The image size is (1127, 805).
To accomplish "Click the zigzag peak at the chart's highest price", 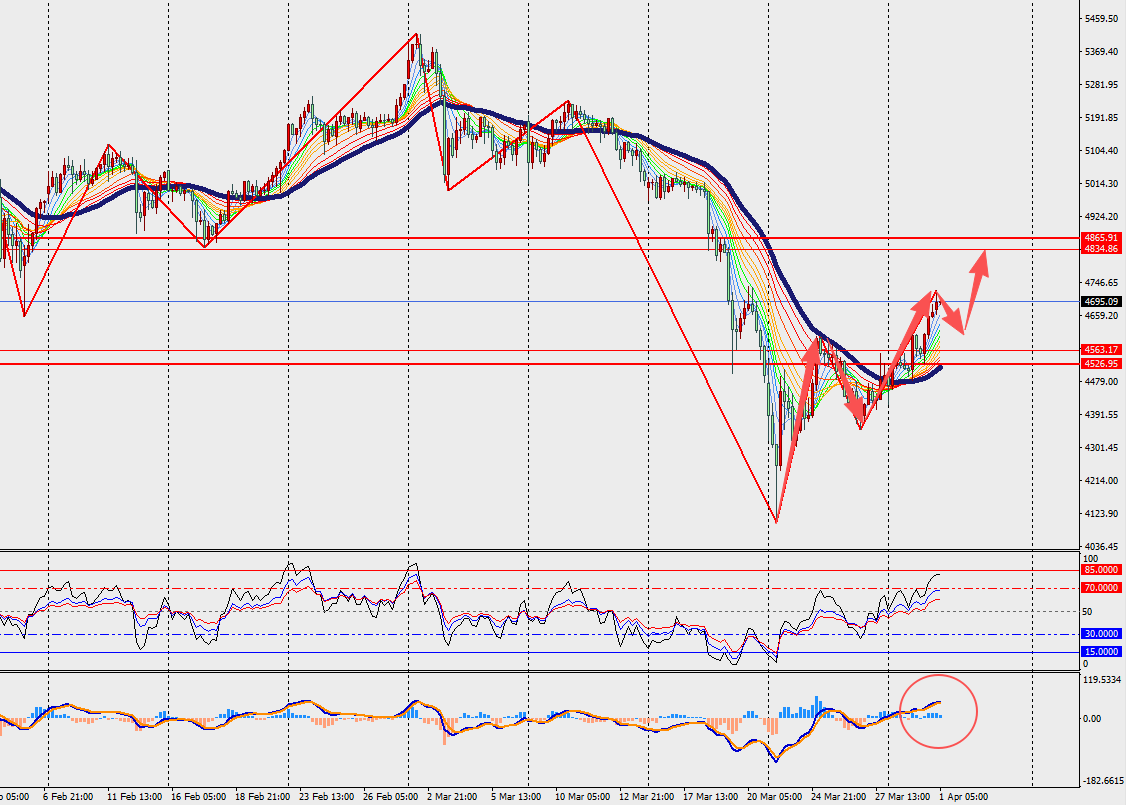I will click(416, 35).
